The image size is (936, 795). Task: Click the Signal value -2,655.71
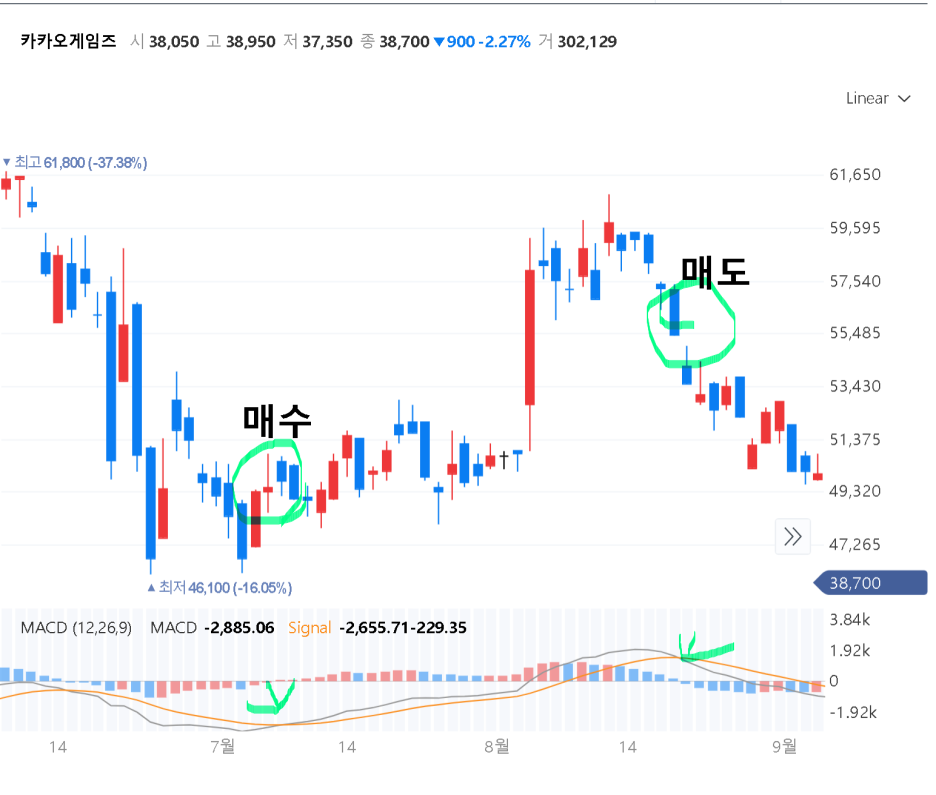377,628
